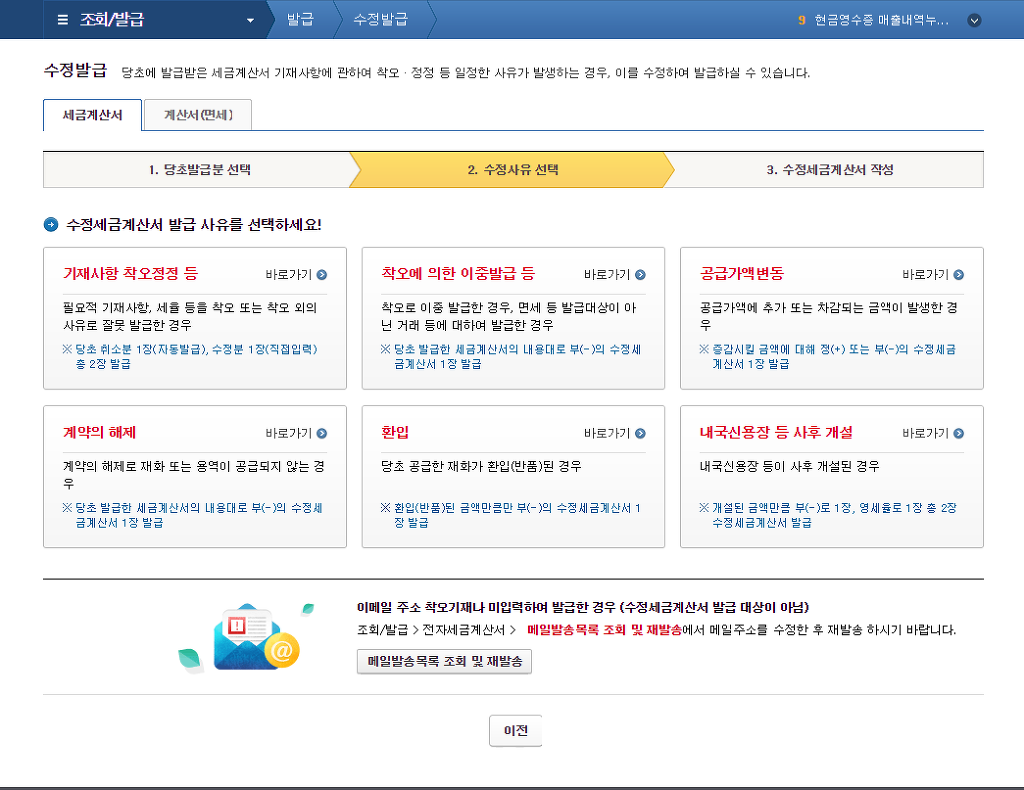Screen dimensions: 1024x790
Task: Select the 수정발급 breadcrumb item
Action: 380,20
